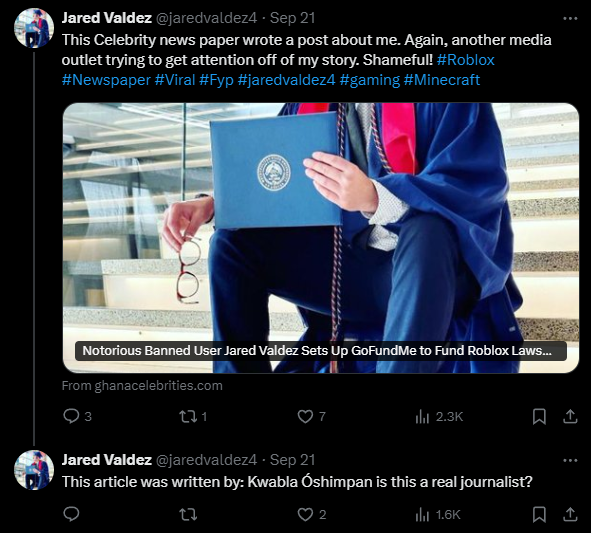Click the @jaredvaldez4 handle on first tweet
The image size is (591, 533).
click(206, 18)
